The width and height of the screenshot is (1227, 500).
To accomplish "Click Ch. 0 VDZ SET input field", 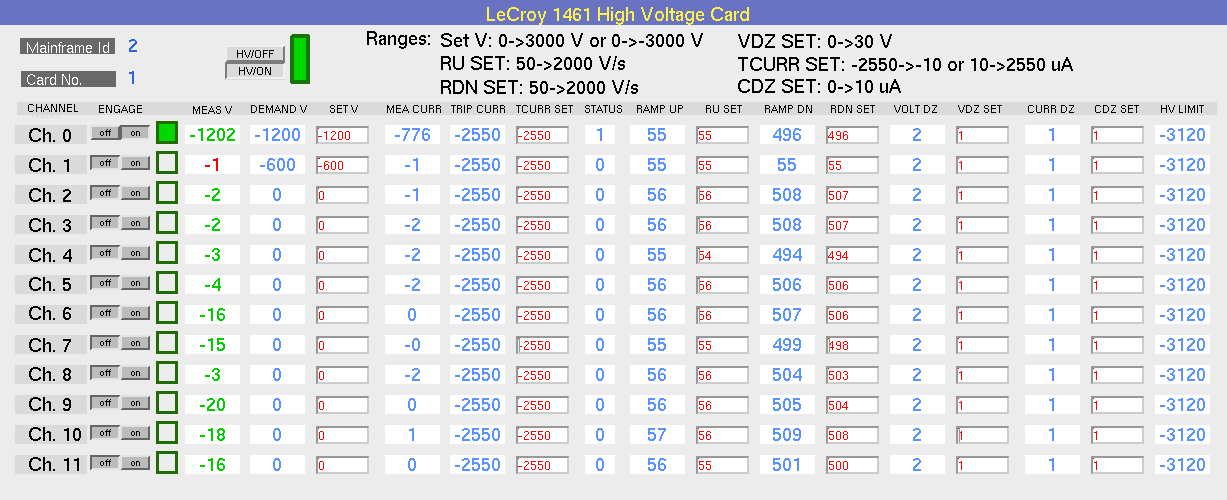I will pos(981,135).
